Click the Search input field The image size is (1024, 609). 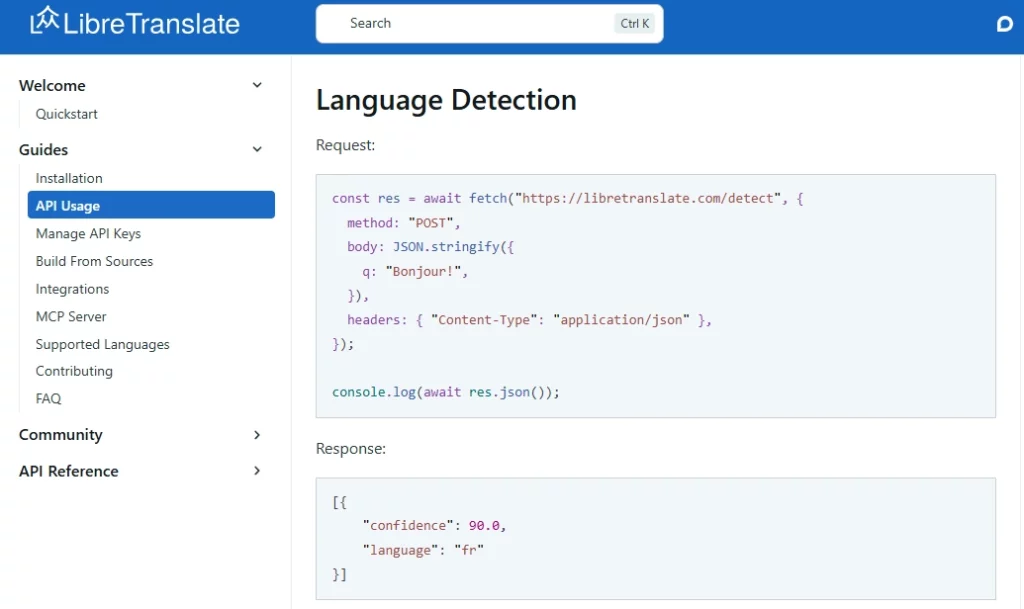tap(489, 23)
